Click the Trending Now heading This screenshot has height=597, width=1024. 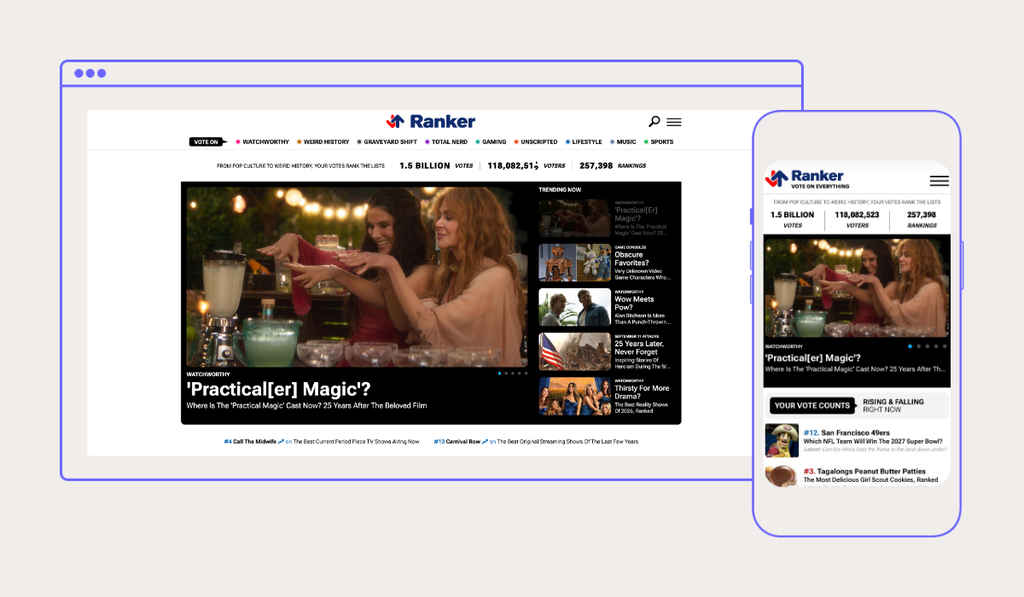click(x=560, y=190)
